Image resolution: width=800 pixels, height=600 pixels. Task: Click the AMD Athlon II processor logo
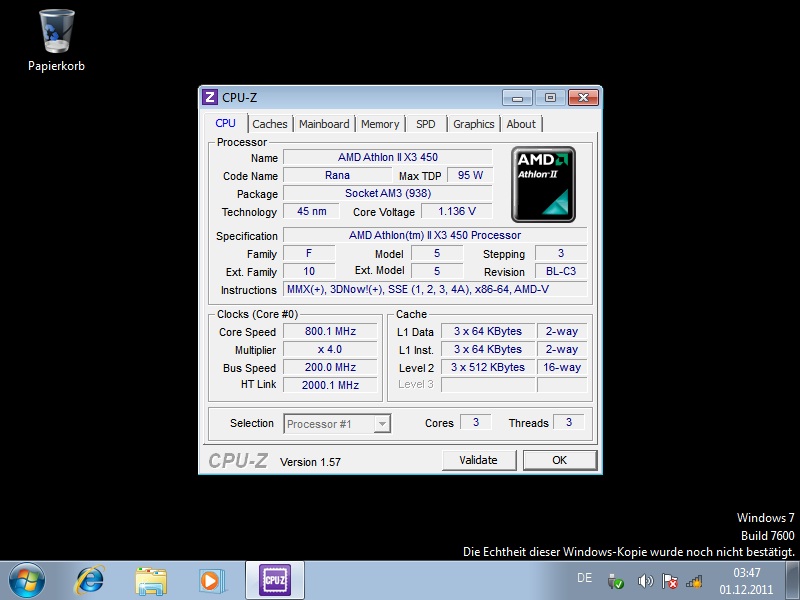543,184
